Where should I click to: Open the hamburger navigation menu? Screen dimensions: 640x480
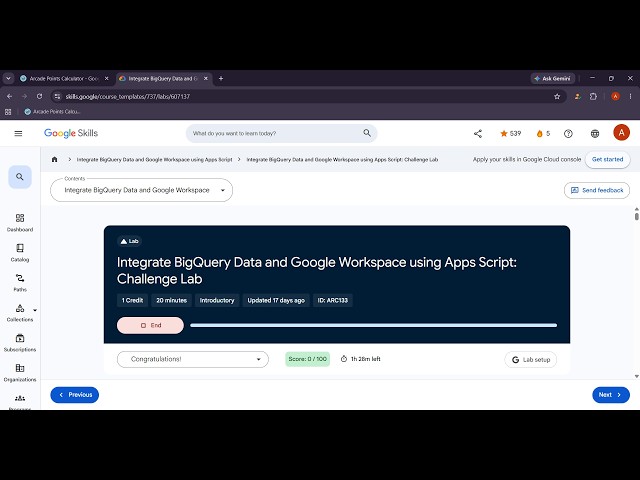pos(18,133)
